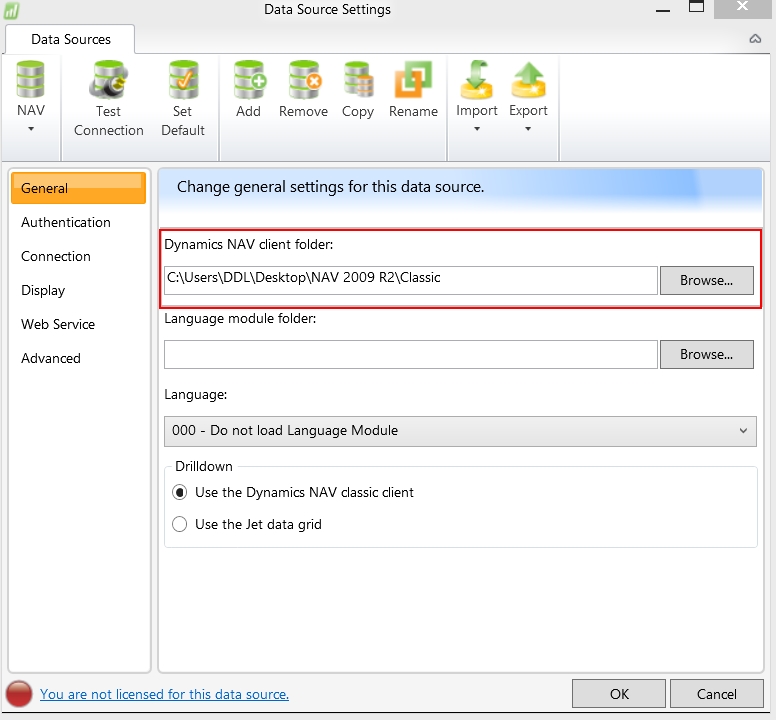Viewport: 776px width, 720px height.
Task: Cancel the Data Source Settings dialog
Action: (717, 694)
